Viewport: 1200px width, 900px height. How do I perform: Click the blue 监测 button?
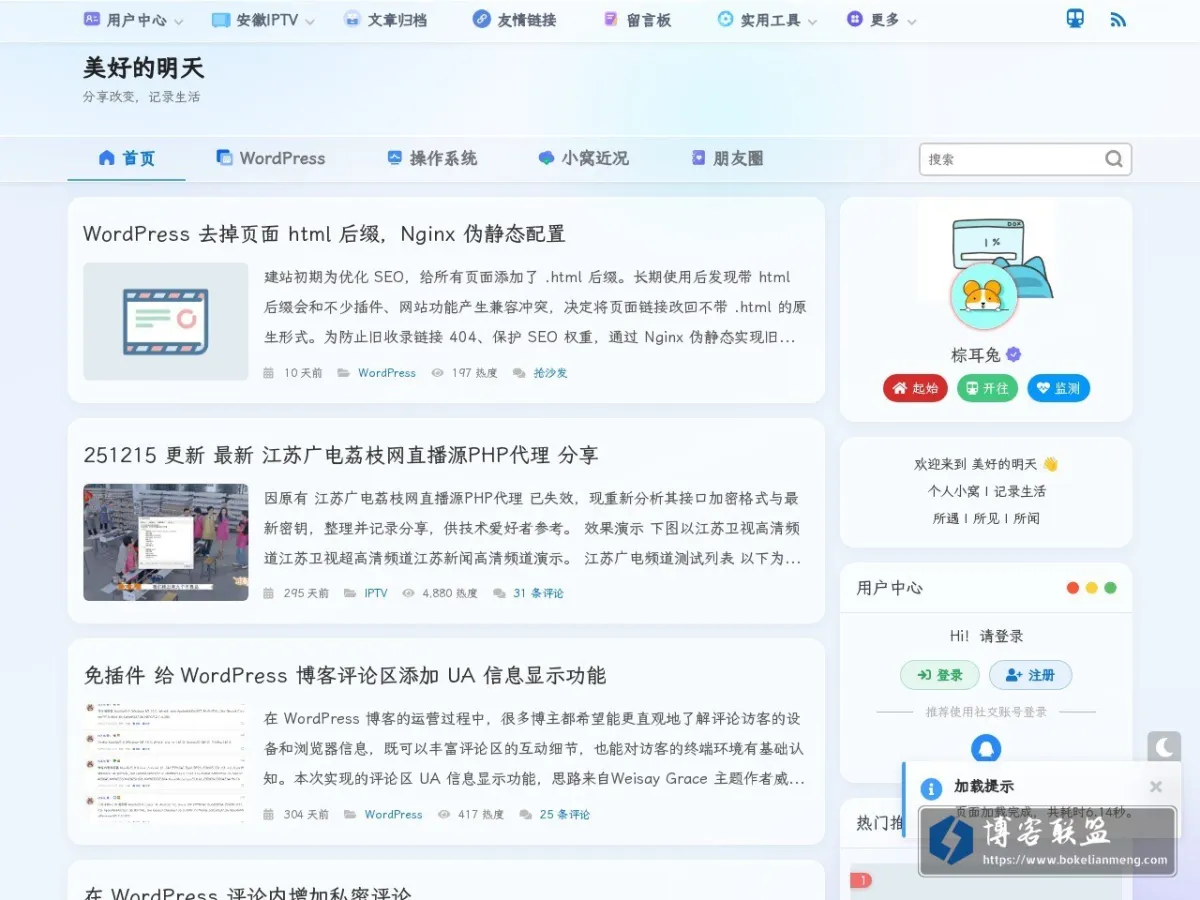pyautogui.click(x=1058, y=388)
